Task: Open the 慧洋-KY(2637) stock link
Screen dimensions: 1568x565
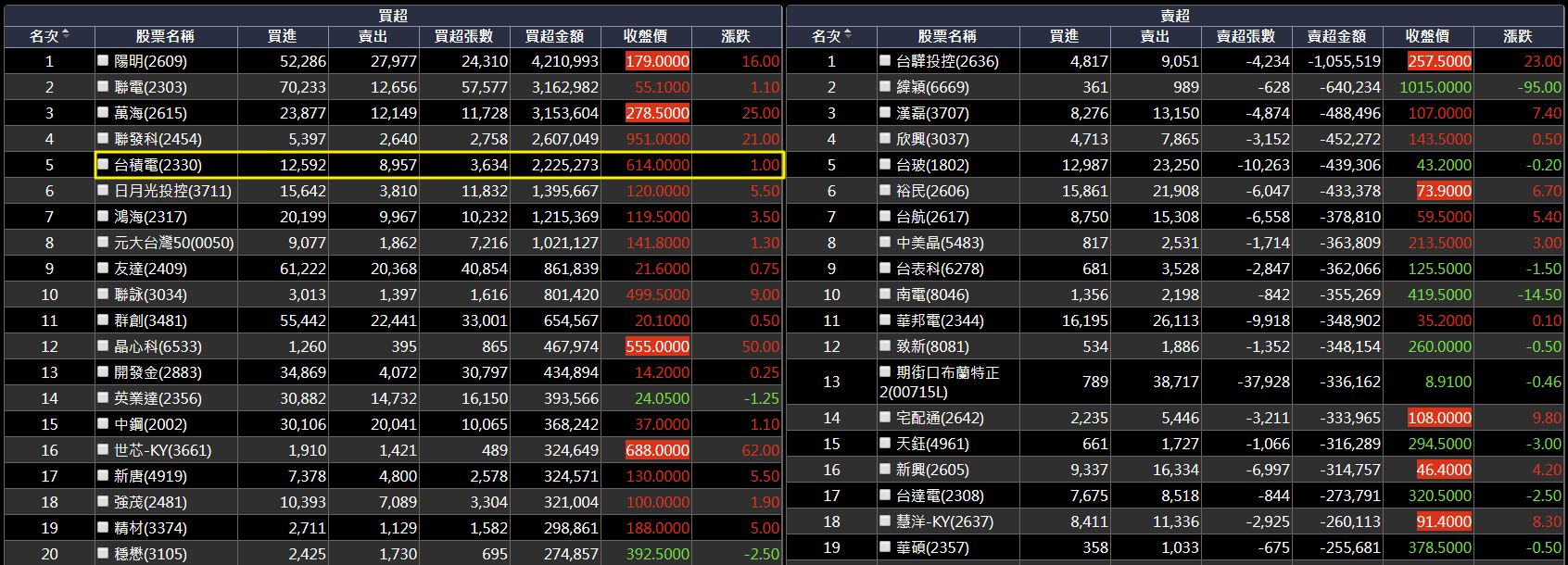Action: 944,521
